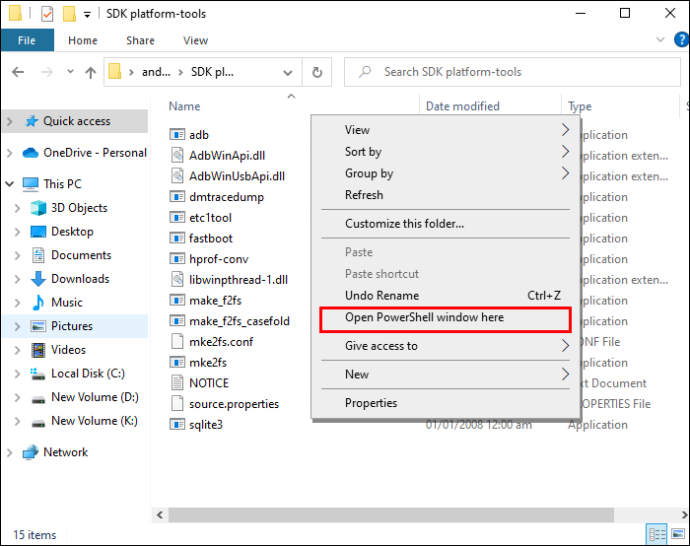This screenshot has height=546, width=690.
Task: Select the mke2fs file name
Action: [x=208, y=363]
